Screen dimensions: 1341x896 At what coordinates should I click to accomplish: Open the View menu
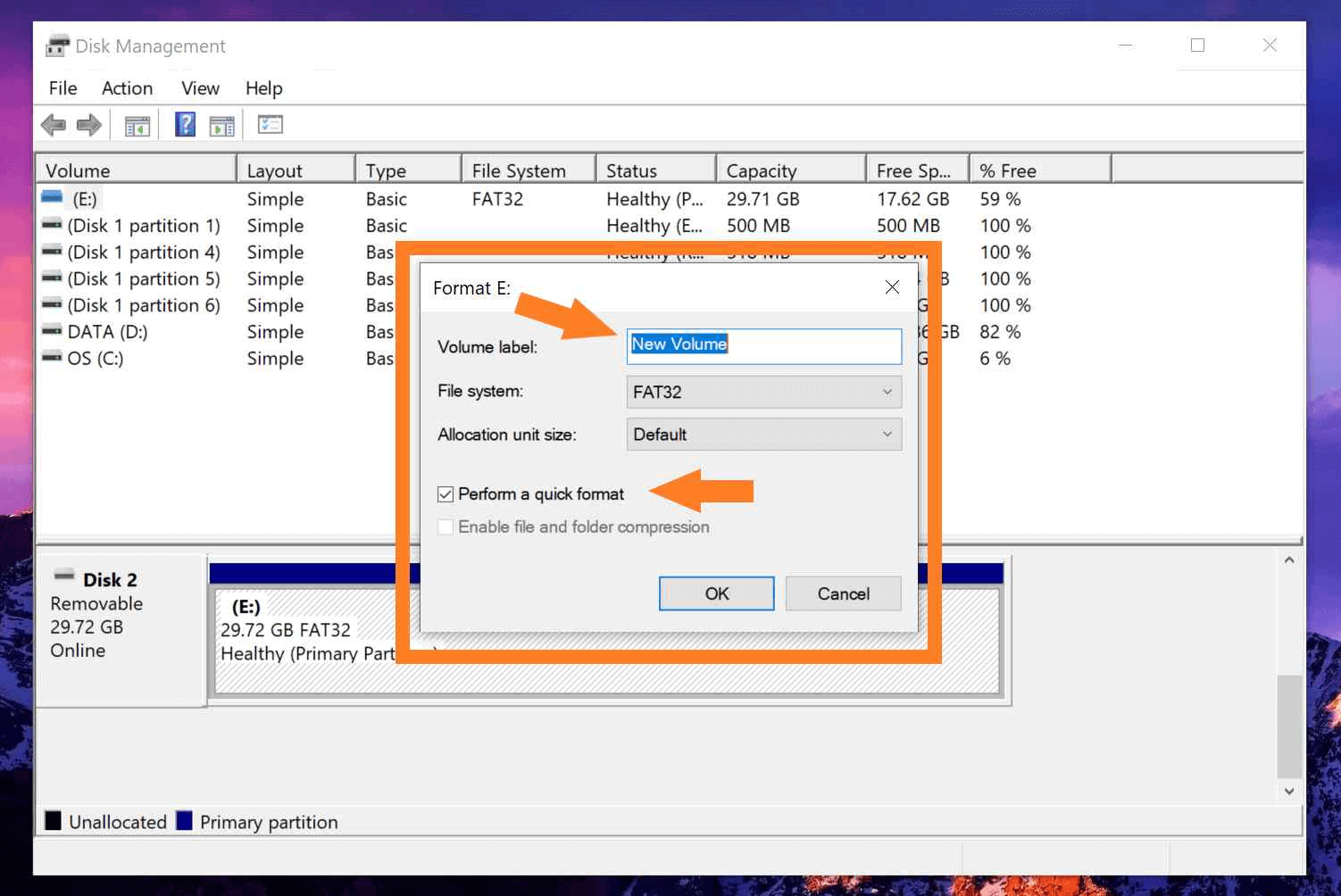click(x=198, y=87)
